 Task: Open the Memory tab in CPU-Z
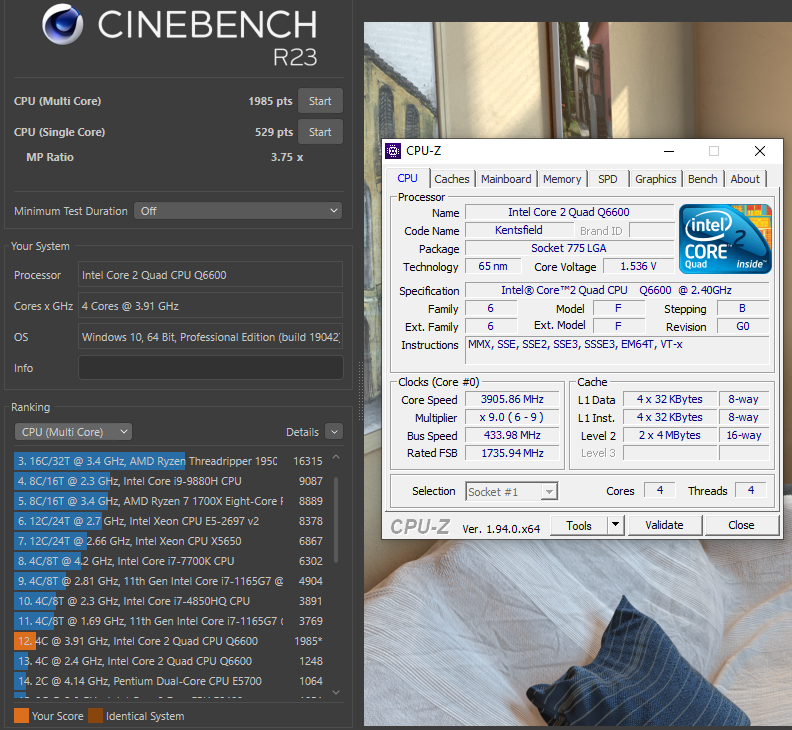pyautogui.click(x=562, y=179)
